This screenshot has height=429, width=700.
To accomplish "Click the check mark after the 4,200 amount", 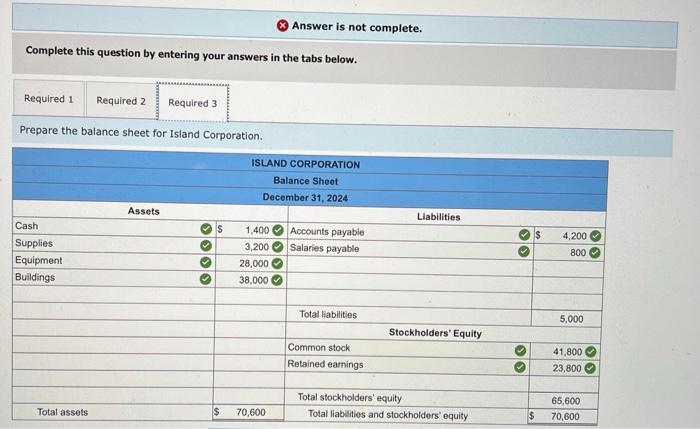I will 595,236.
